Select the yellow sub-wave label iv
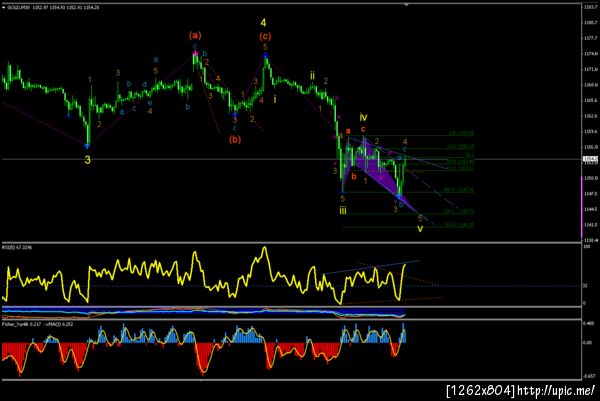 coord(364,117)
